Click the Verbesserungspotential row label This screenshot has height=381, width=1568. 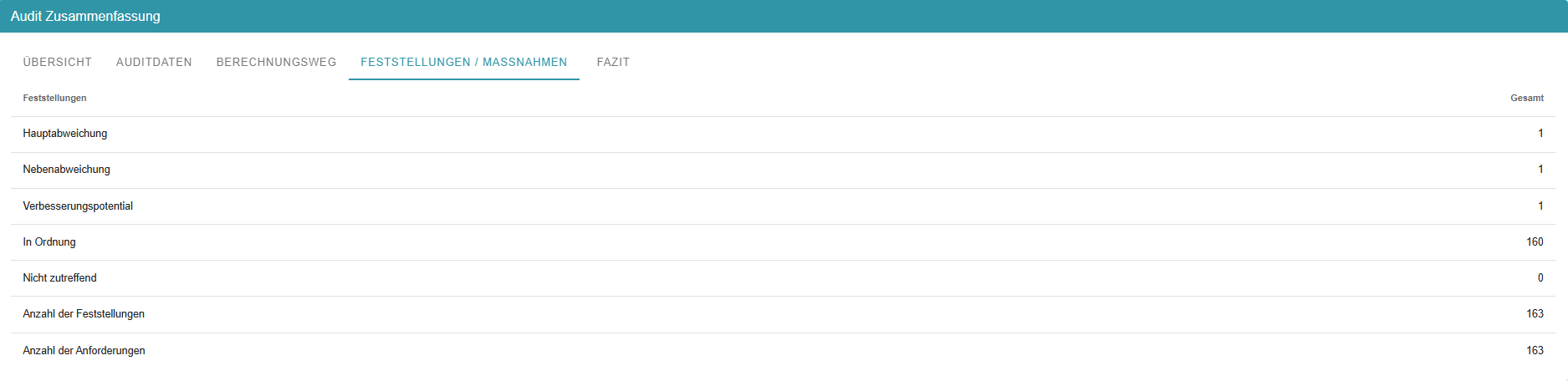click(x=78, y=206)
